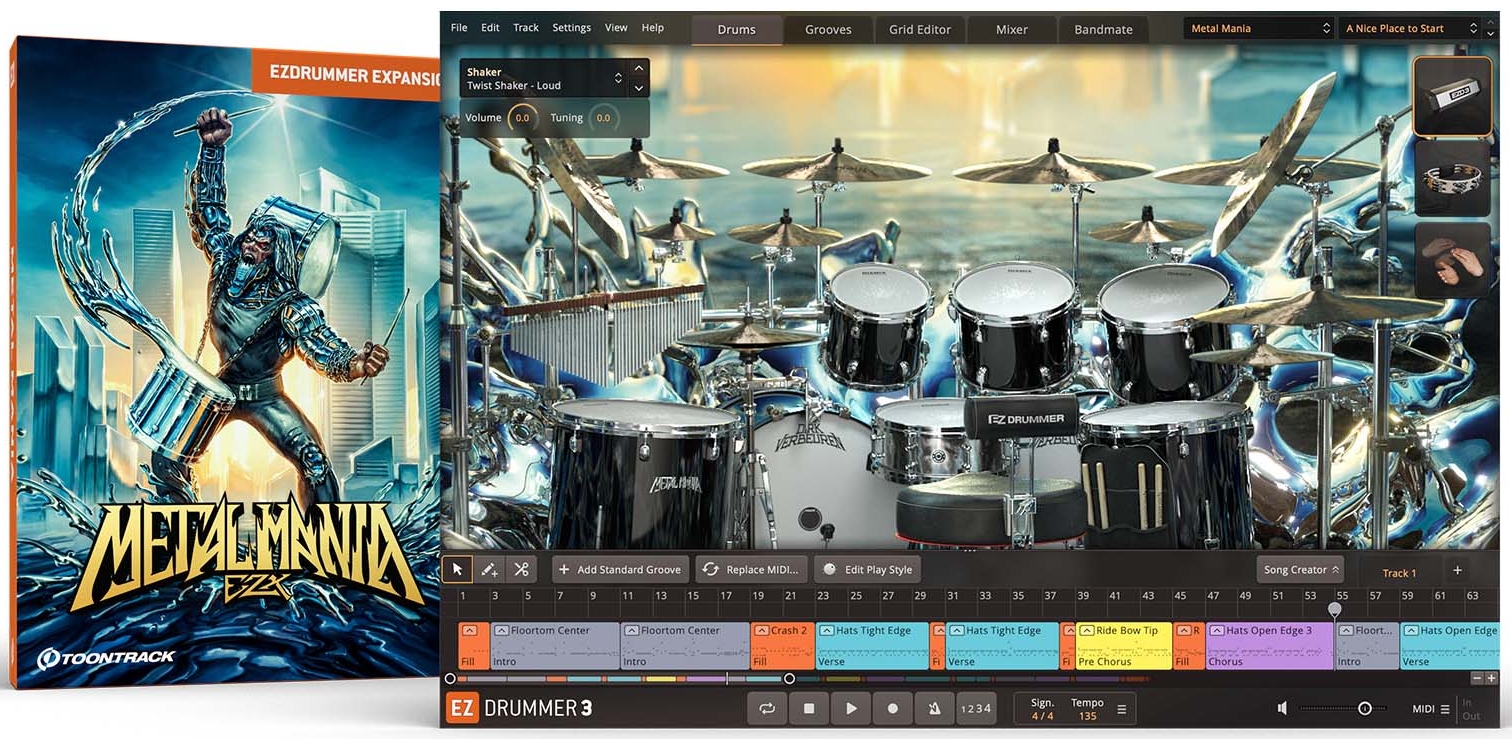
Task: Click the Edit Play Style button
Action: click(868, 569)
